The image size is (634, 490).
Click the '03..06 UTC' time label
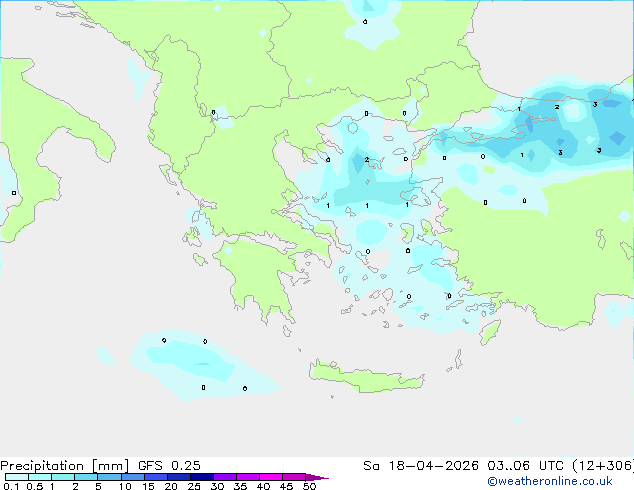point(525,466)
